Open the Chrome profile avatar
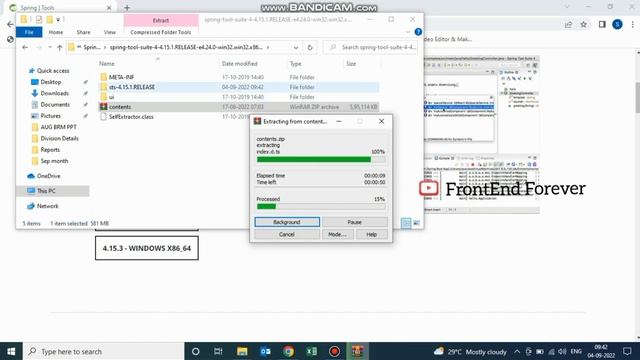Image resolution: width=640 pixels, height=360 pixels. 617,24
